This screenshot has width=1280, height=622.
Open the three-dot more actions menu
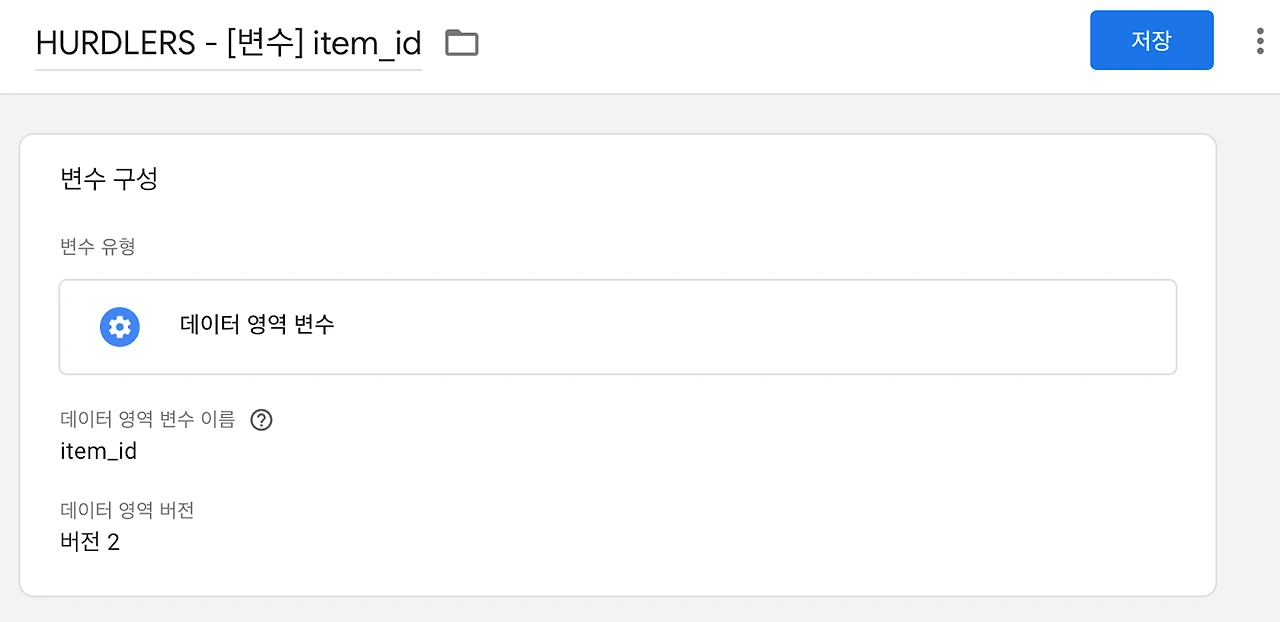(x=1259, y=40)
